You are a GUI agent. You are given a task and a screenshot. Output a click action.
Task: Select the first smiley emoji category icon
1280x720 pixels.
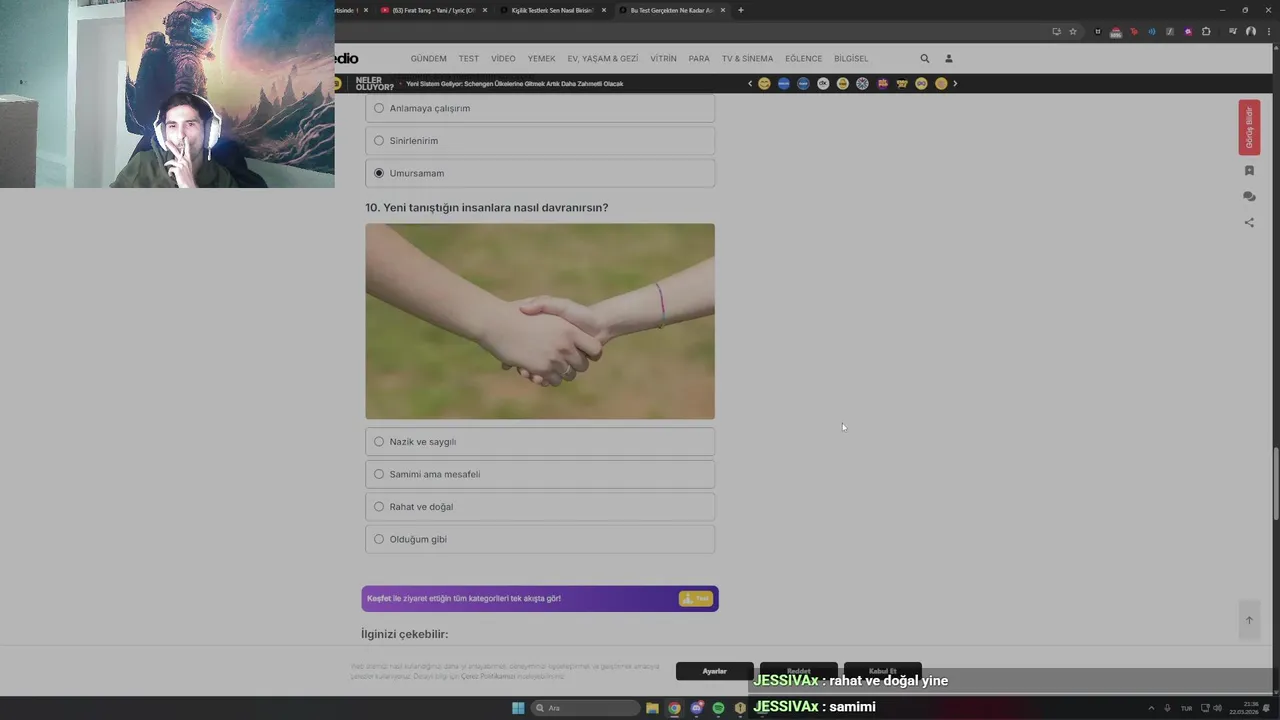(x=765, y=84)
